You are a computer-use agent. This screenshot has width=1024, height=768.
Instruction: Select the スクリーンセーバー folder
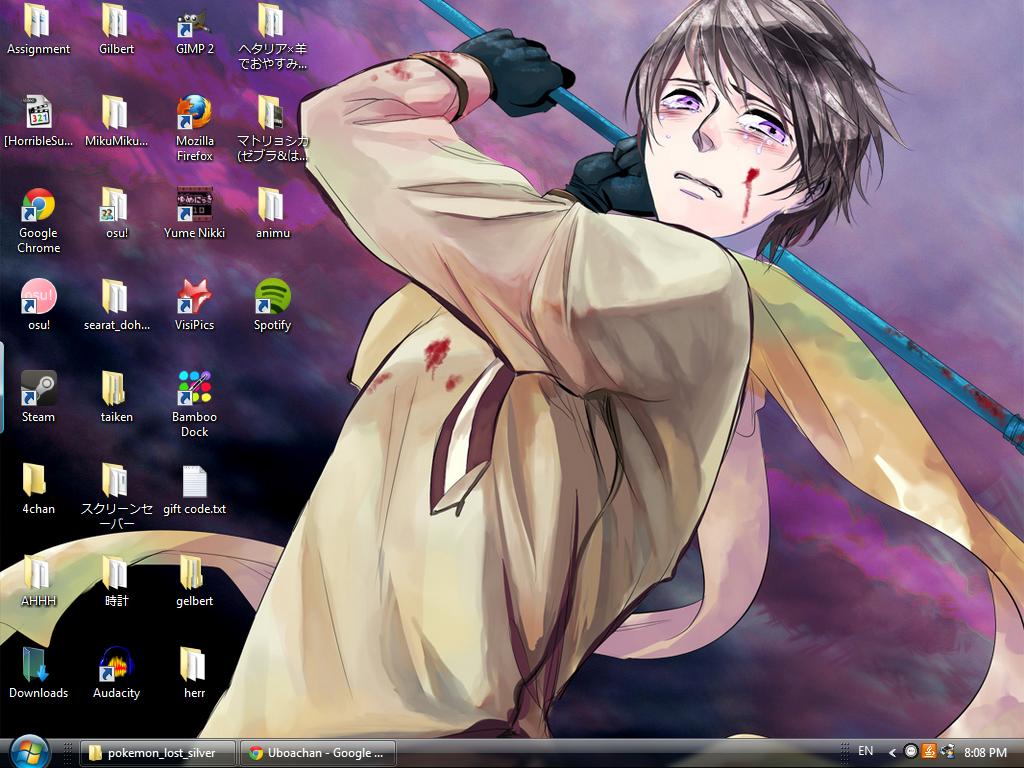(116, 497)
